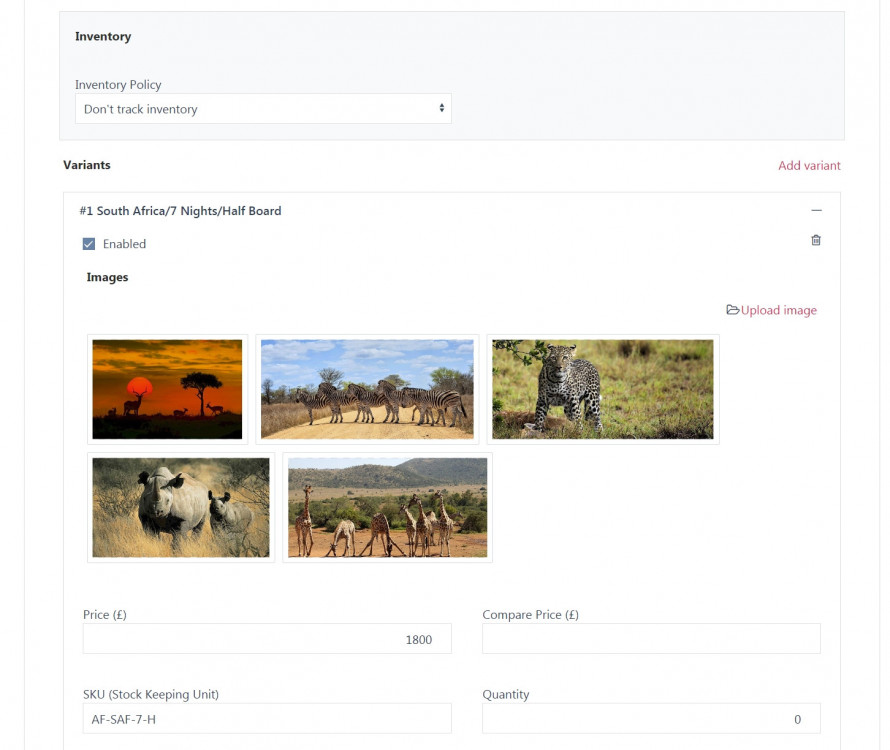890x750 pixels.
Task: Select the sunset silhouette image thumbnail
Action: (x=167, y=389)
